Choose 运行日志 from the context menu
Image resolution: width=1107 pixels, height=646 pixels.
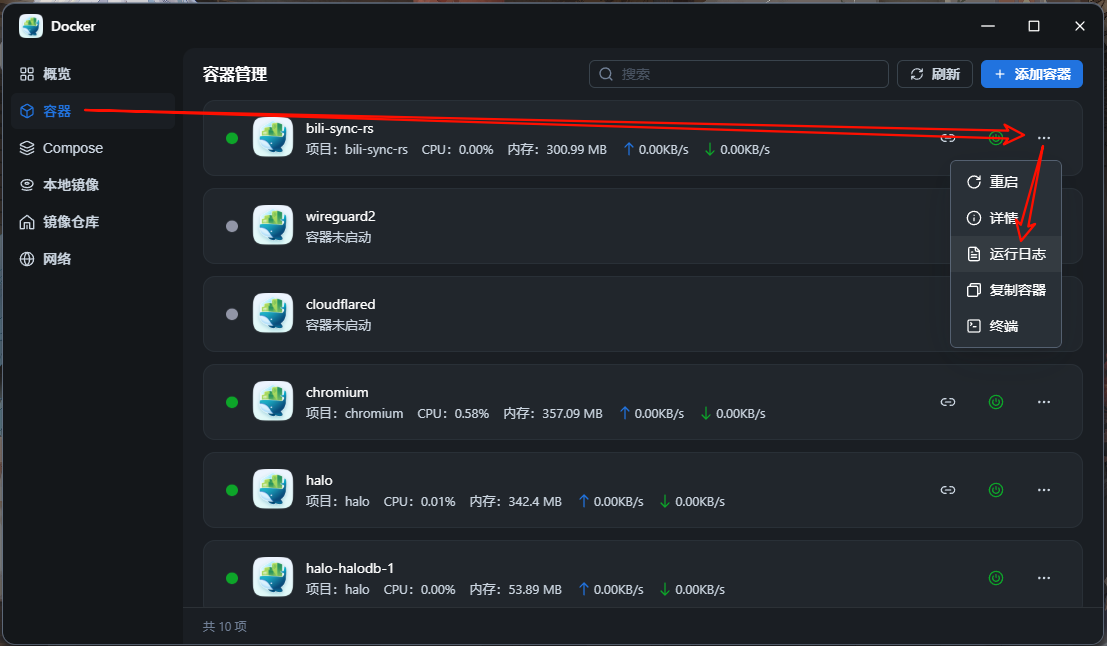pos(1005,254)
